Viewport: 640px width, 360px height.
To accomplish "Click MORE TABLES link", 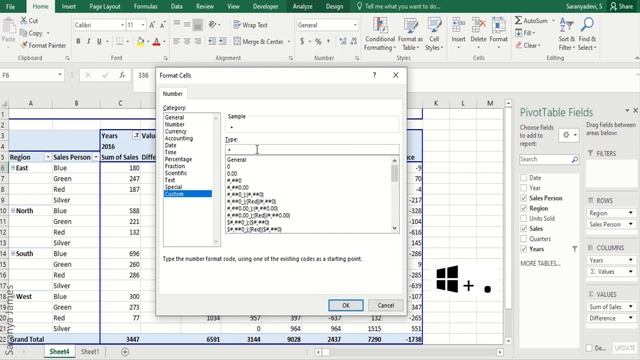I will tap(540, 263).
